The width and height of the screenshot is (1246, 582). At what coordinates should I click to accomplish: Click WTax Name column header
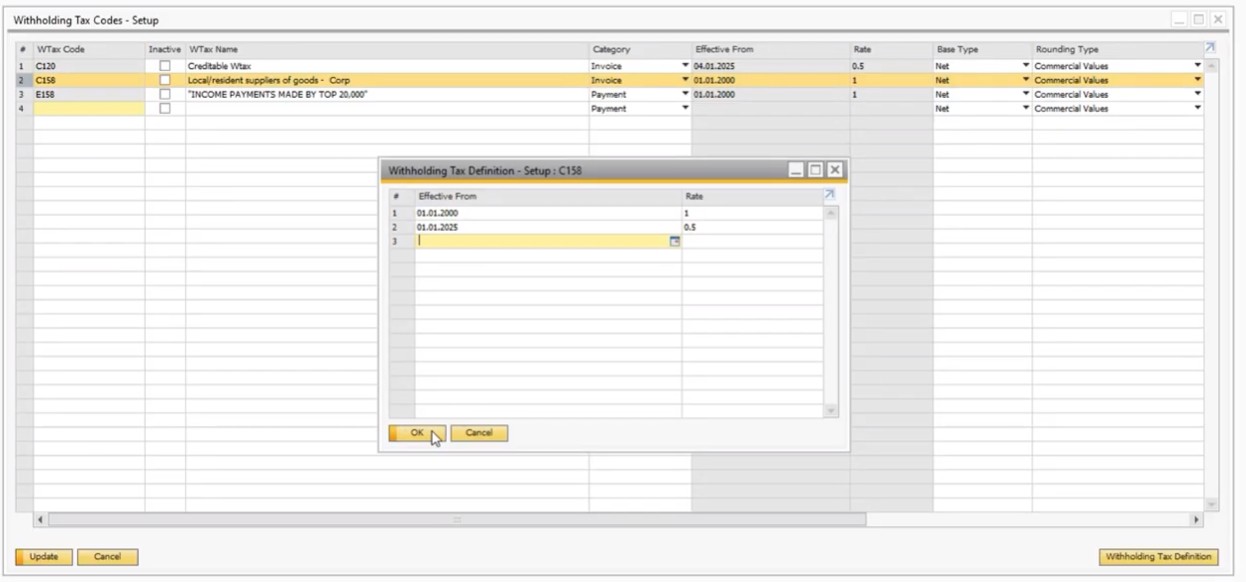387,49
